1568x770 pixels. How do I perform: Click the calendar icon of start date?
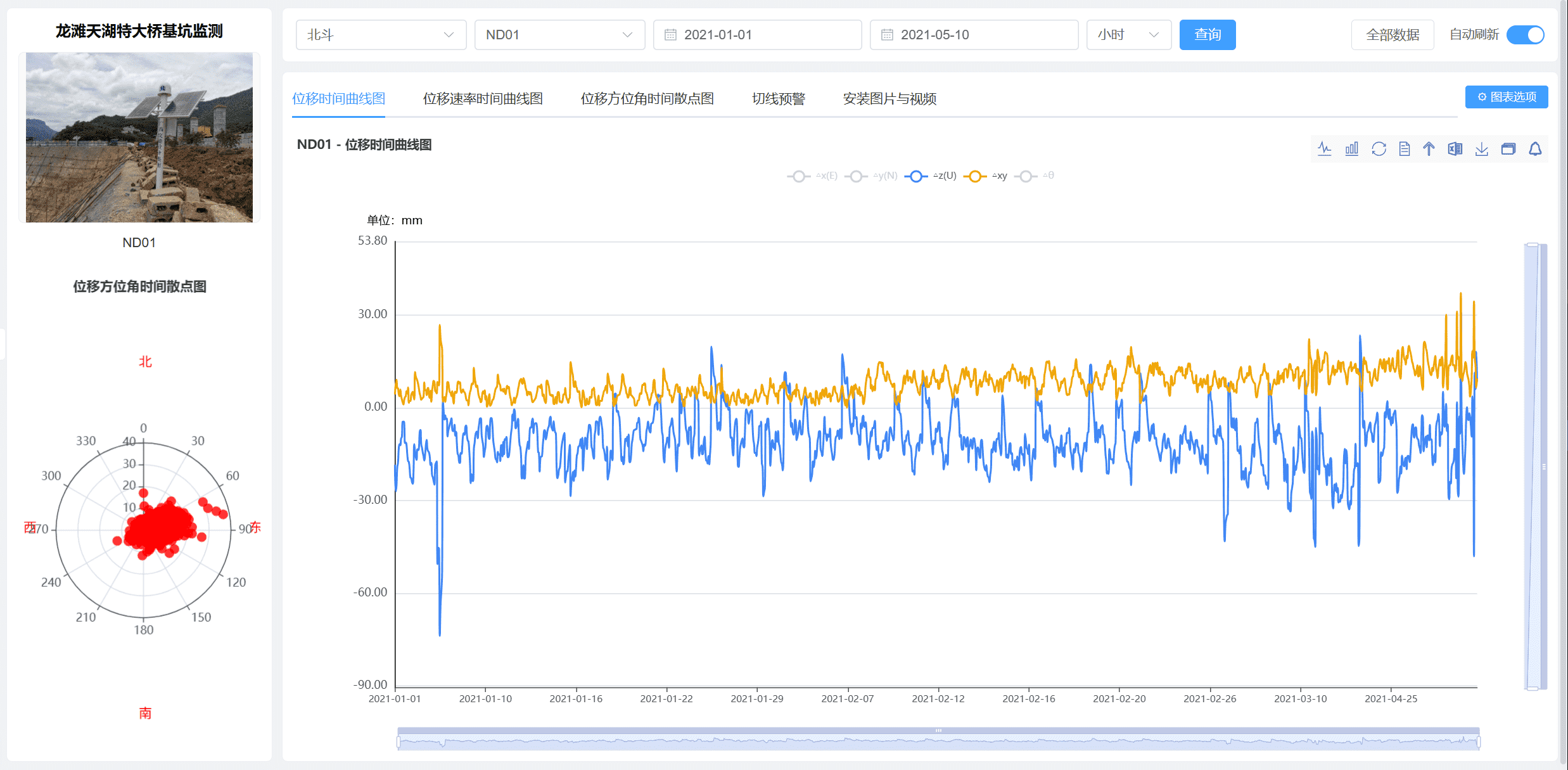pyautogui.click(x=670, y=35)
